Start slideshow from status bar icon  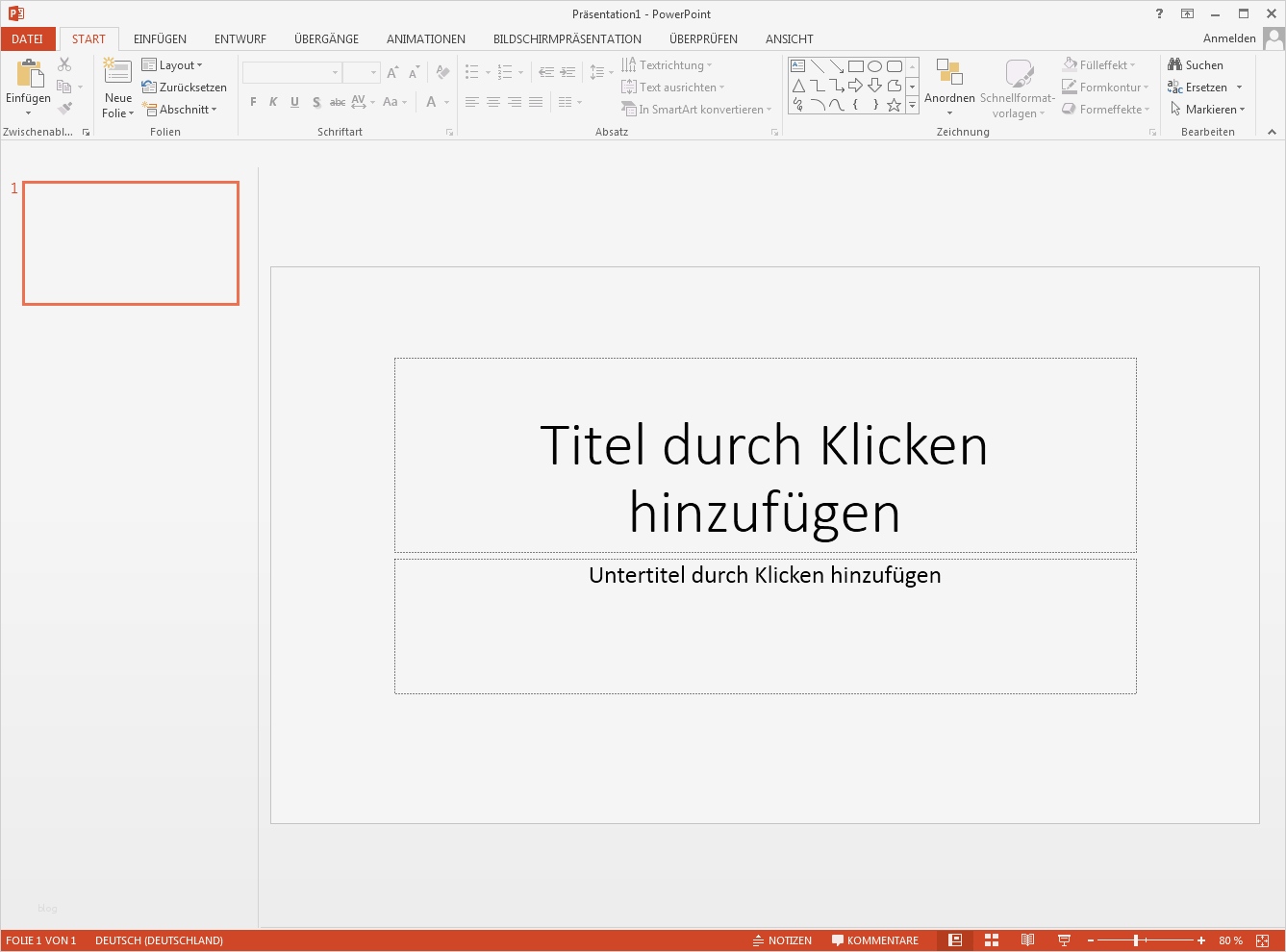point(1064,940)
